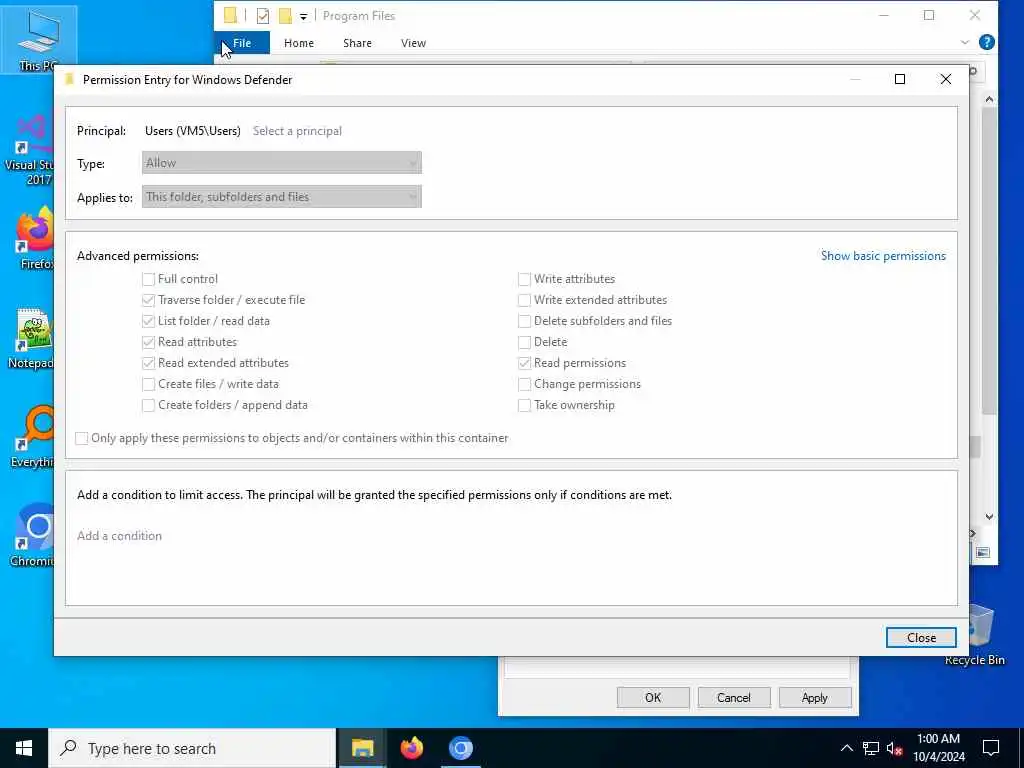The height and width of the screenshot is (768, 1024).
Task: Maximize the Permission Entry window
Action: pyautogui.click(x=899, y=79)
